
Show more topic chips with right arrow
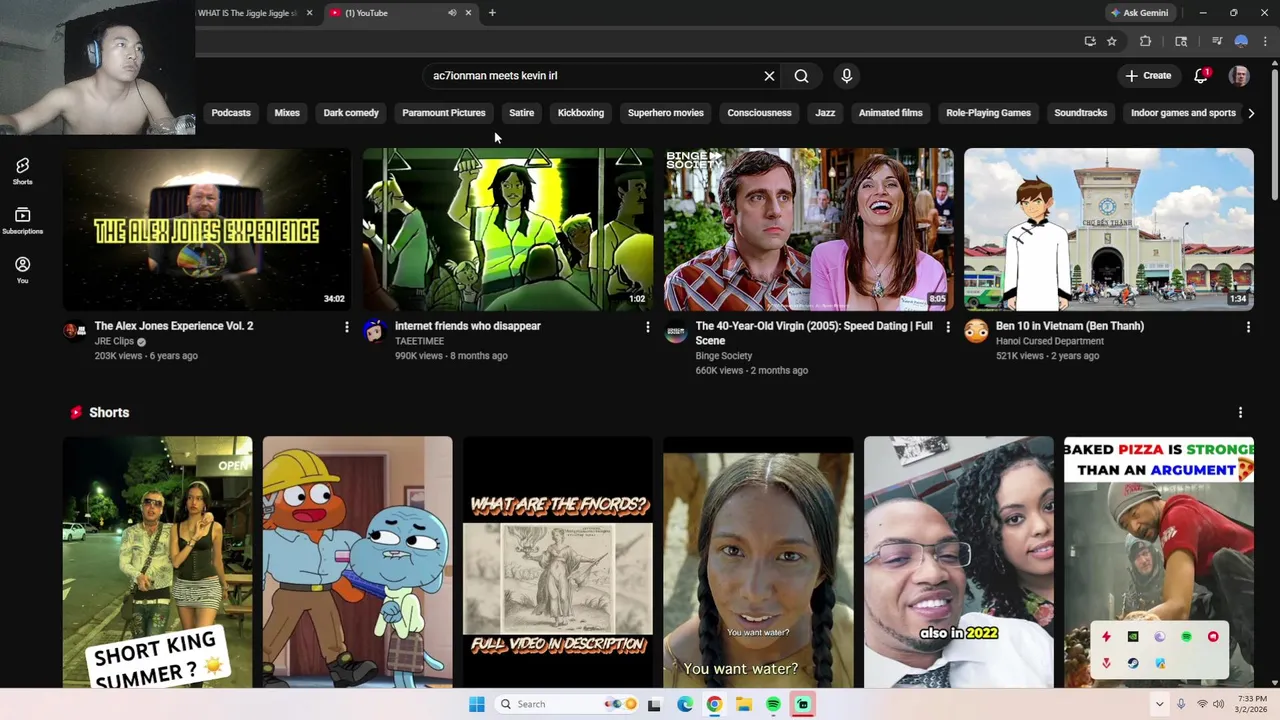pos(1251,113)
